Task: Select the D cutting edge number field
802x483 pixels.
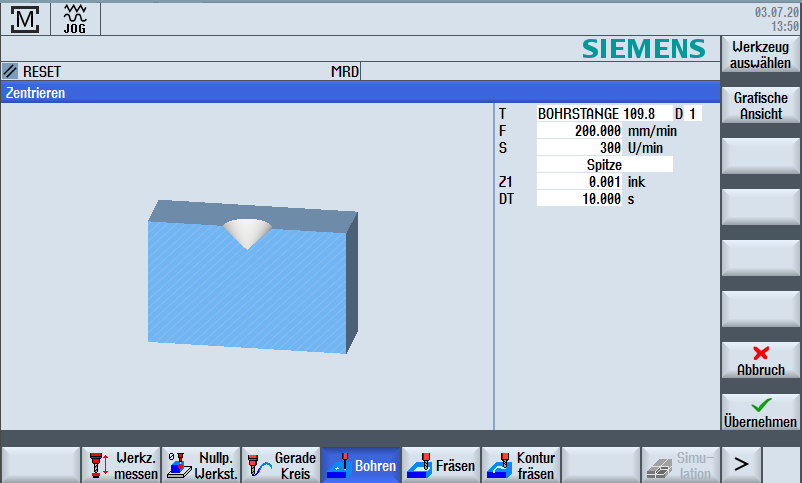Action: [x=693, y=114]
